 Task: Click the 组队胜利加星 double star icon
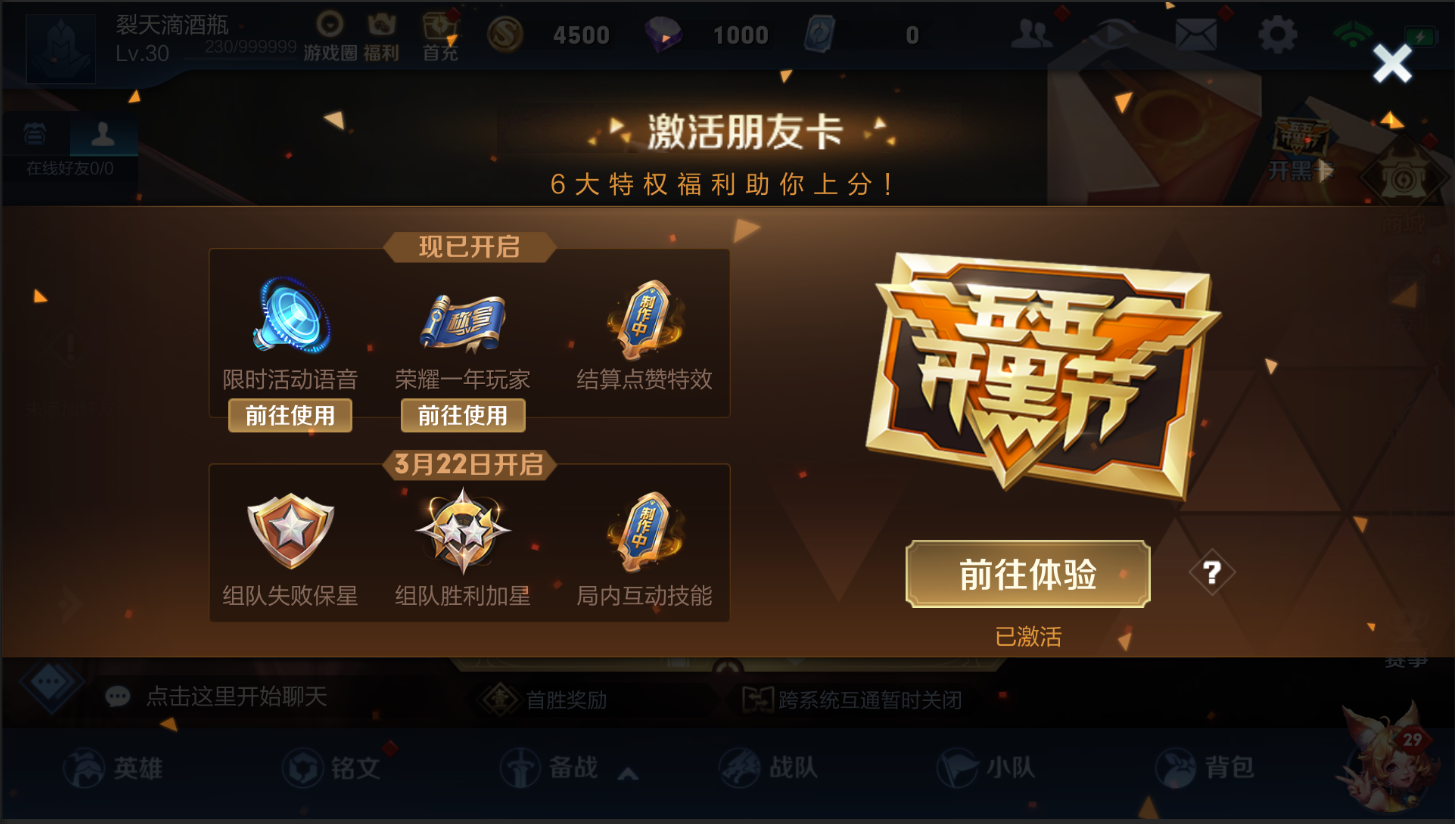(462, 530)
